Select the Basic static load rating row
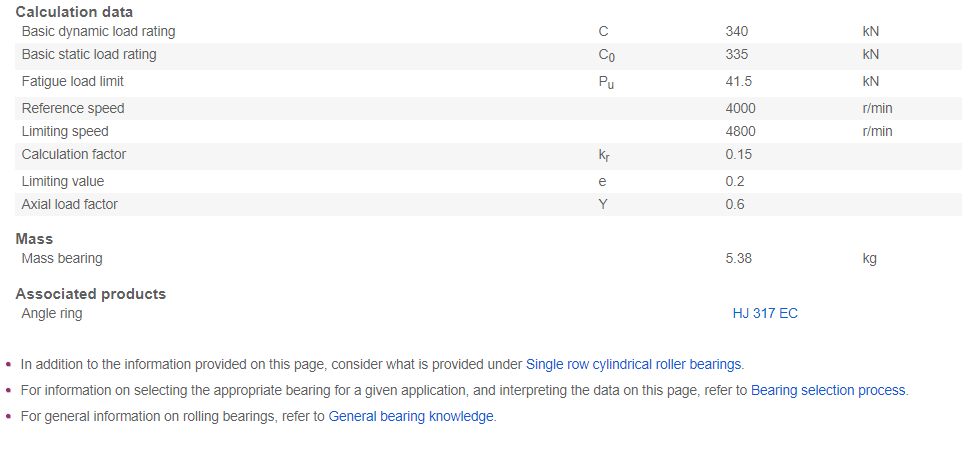The width and height of the screenshot is (966, 462). (488, 55)
